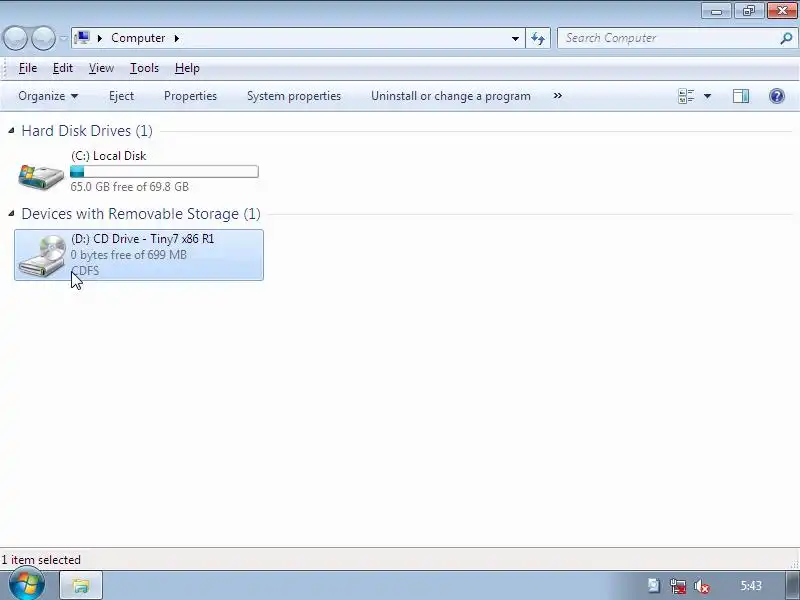The image size is (800, 600).
Task: Select the Local Disk C: drive icon
Action: tap(41, 176)
